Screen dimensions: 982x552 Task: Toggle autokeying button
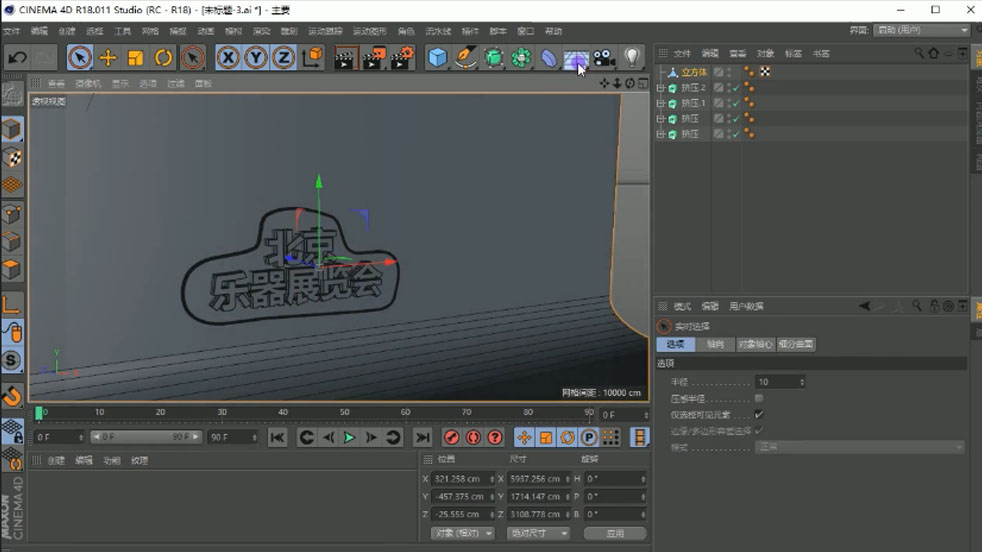click(x=473, y=437)
